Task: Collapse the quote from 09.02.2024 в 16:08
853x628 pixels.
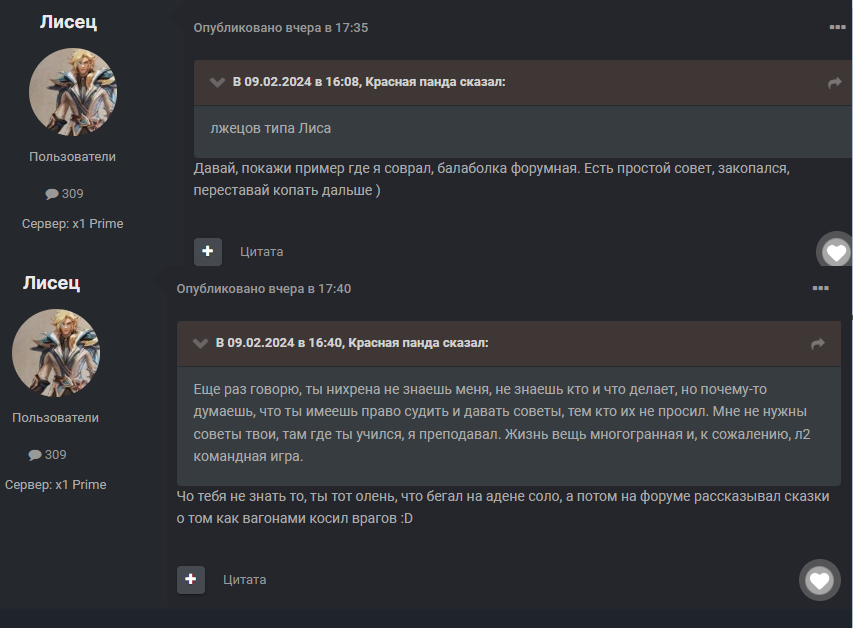Action: pyautogui.click(x=217, y=82)
